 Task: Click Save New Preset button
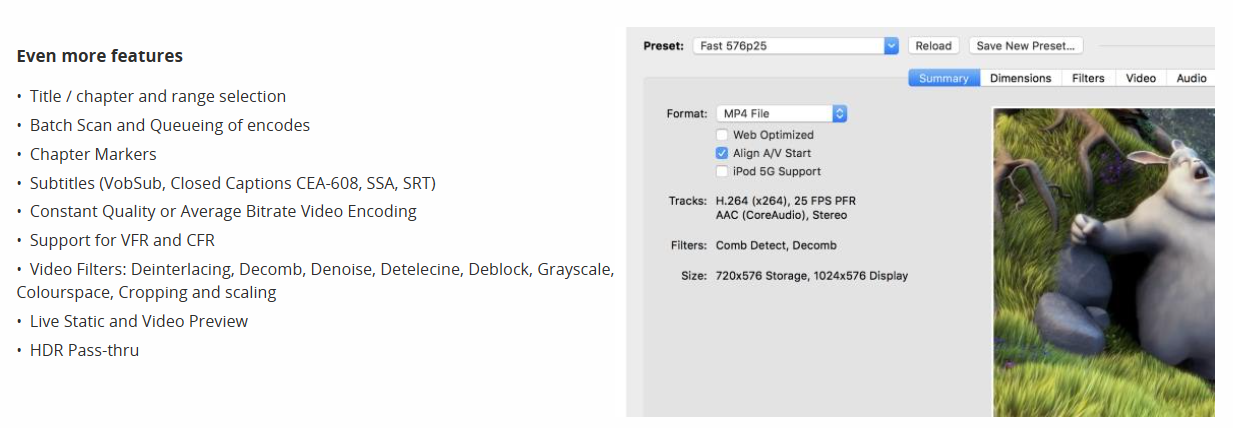tap(1025, 46)
